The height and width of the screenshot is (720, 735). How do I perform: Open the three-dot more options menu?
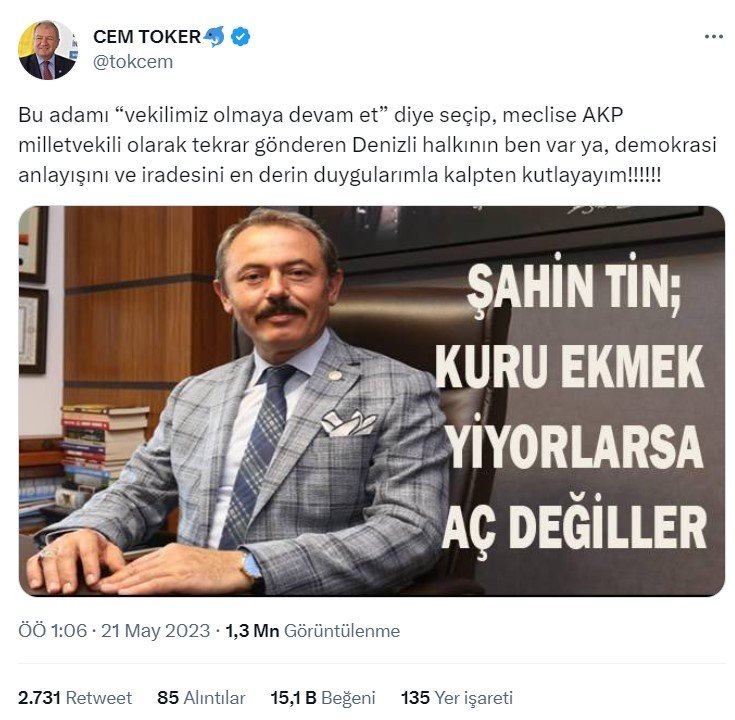point(713,37)
